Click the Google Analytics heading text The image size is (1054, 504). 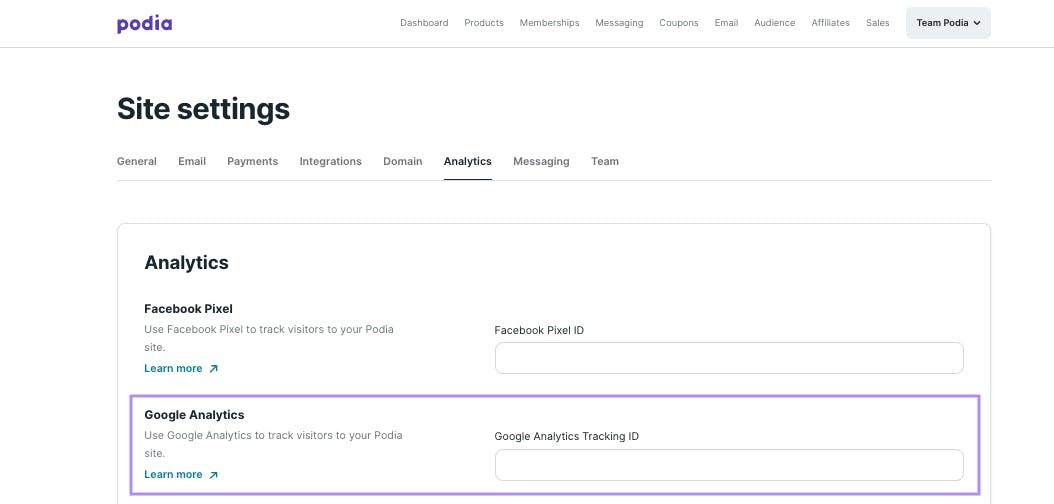tap(194, 415)
